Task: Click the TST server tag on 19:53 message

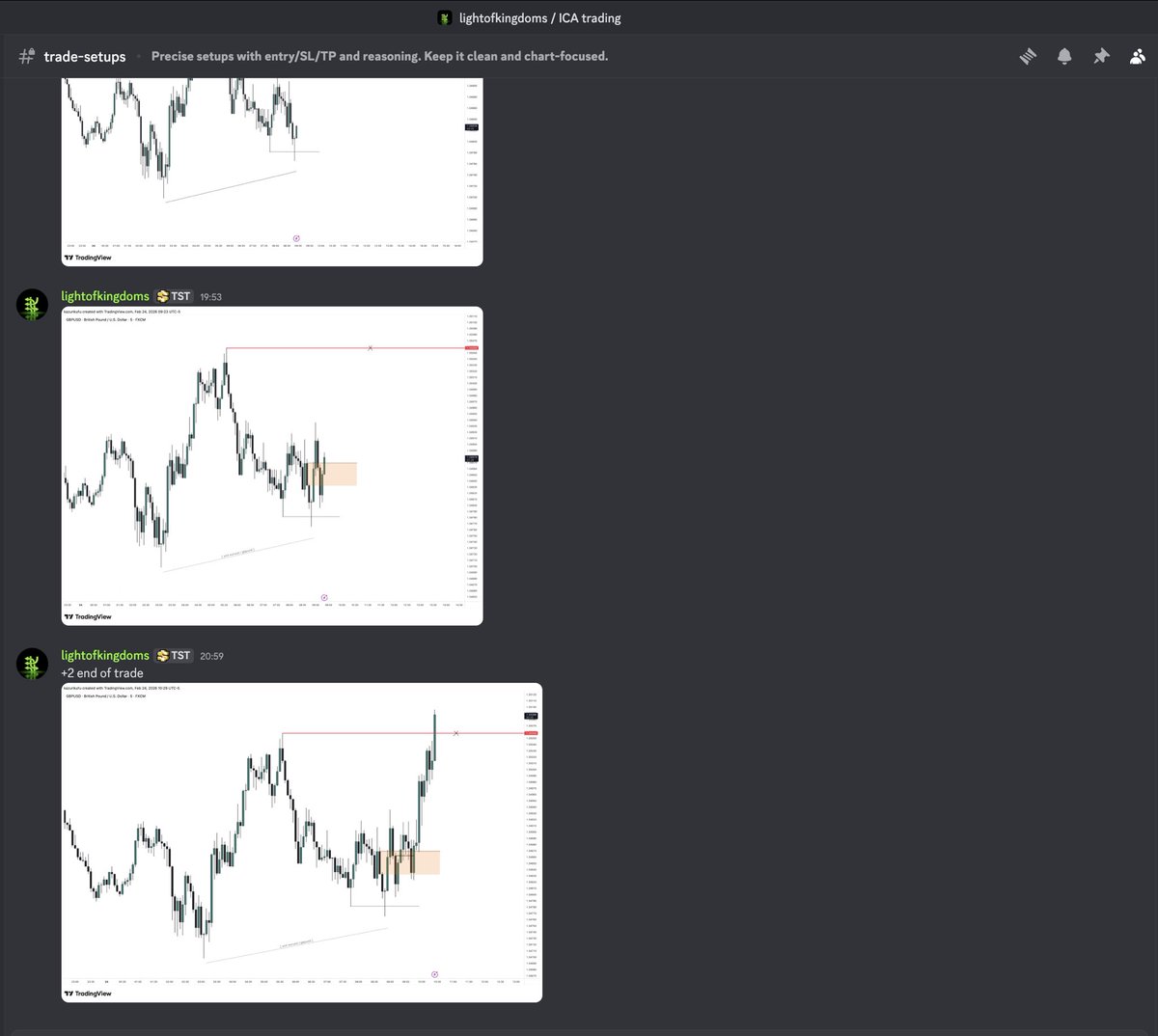Action: pos(174,296)
